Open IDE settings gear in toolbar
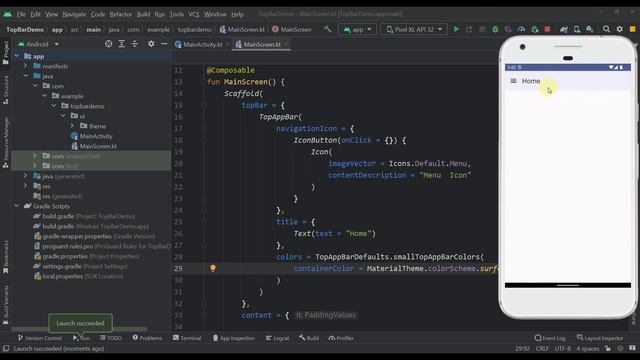Viewport: 640px width, 360px height. [620, 29]
